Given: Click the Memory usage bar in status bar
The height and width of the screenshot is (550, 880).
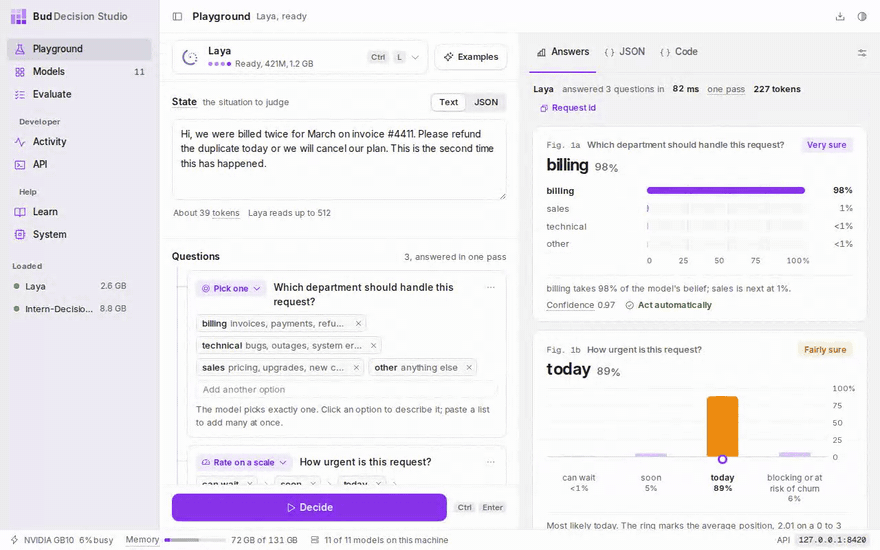Looking at the screenshot, I should coord(195,540).
